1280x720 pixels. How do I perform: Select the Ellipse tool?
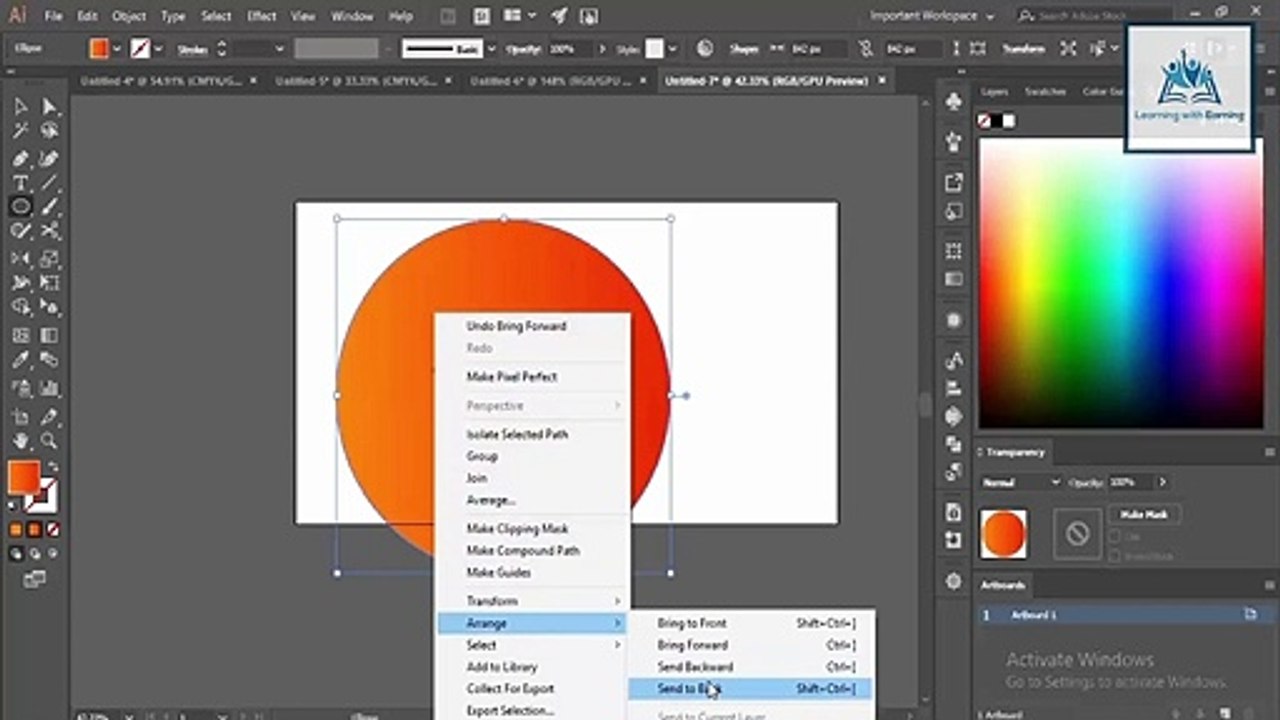tap(20, 207)
